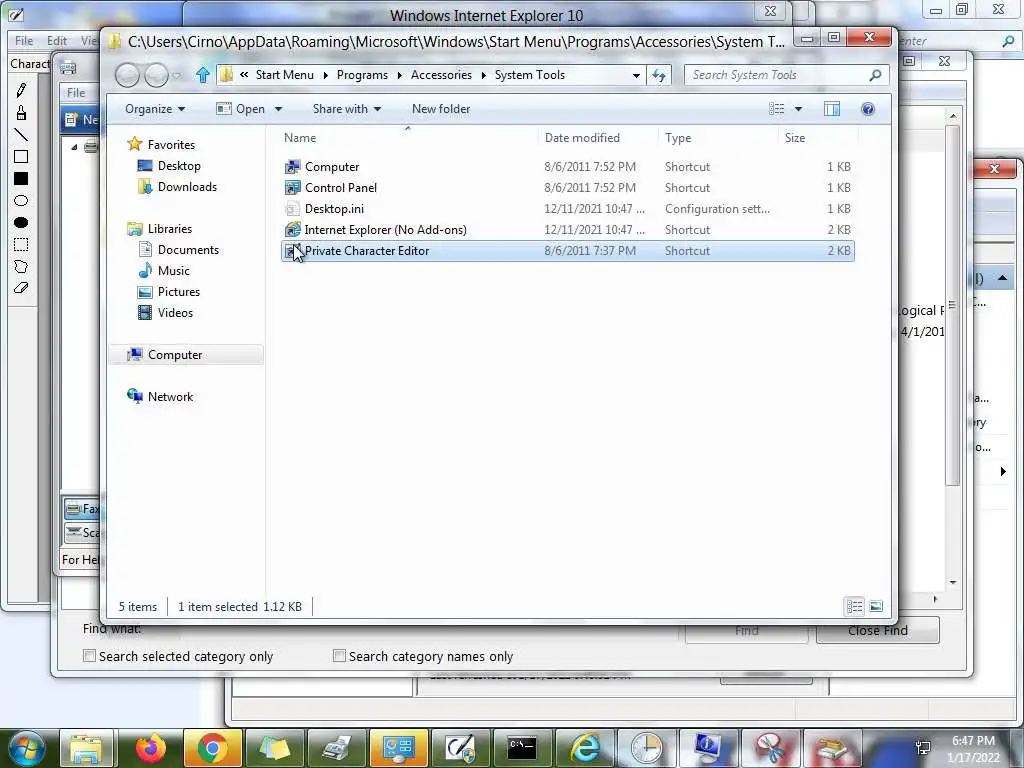1024x768 pixels.
Task: Click in the Search System Tools box
Action: pos(777,75)
